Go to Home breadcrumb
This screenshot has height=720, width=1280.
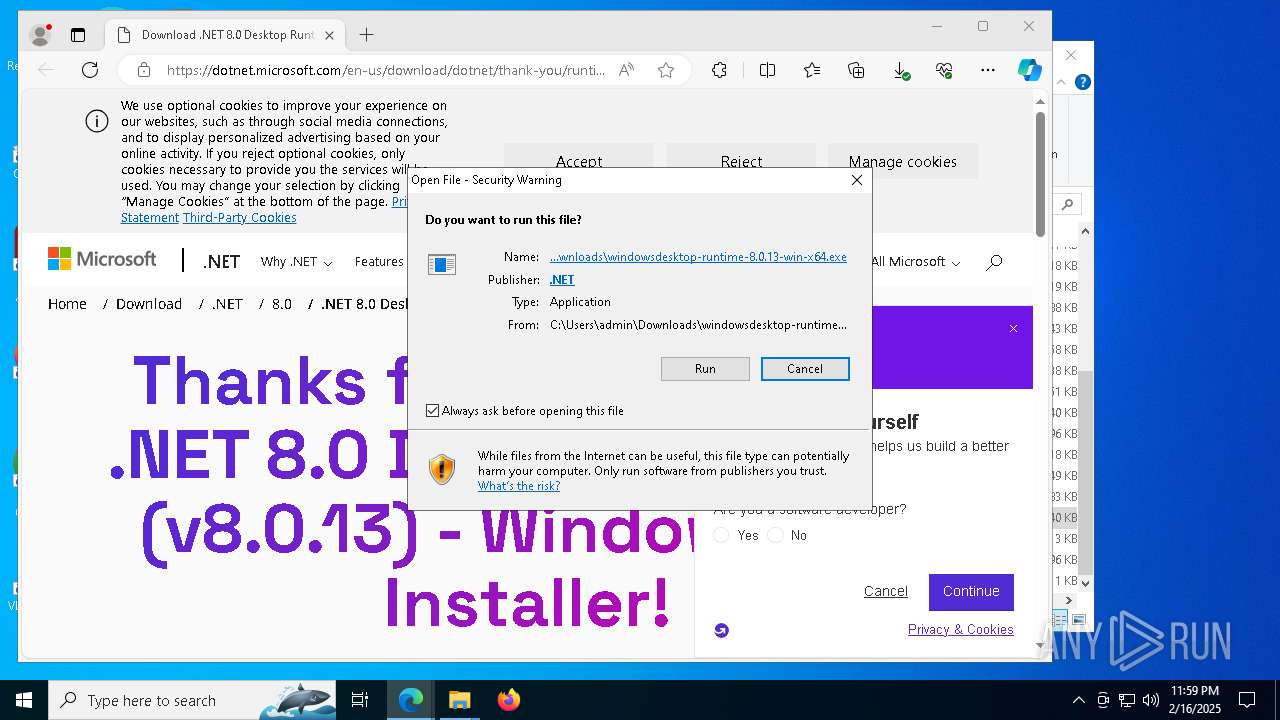pyautogui.click(x=67, y=304)
